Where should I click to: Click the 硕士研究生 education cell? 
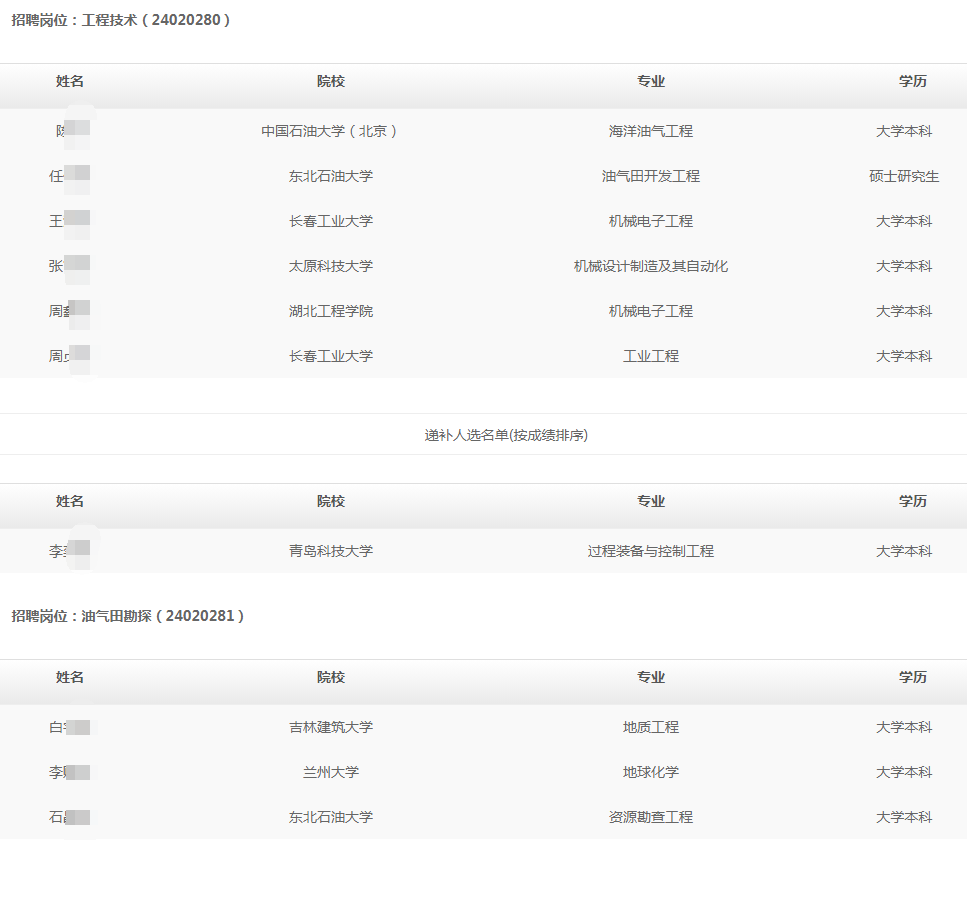click(x=904, y=176)
